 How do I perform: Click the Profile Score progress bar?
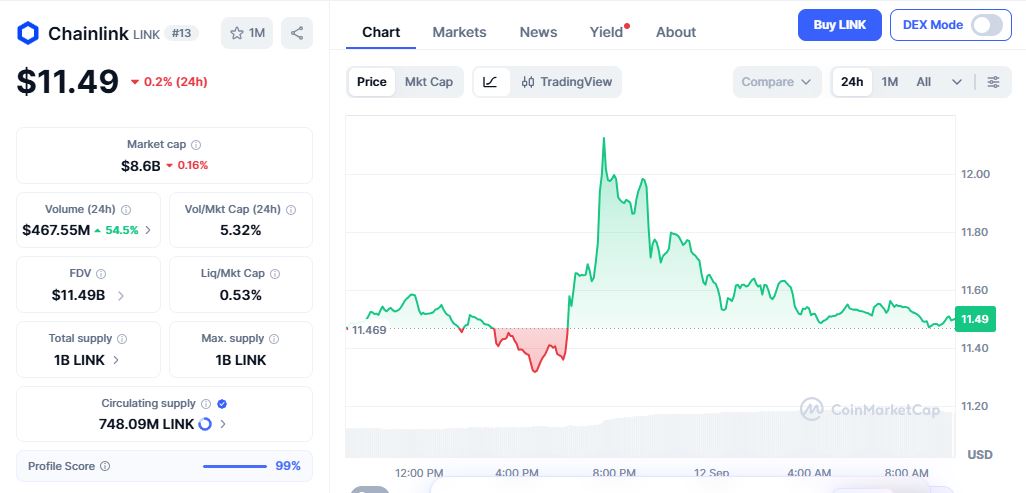point(234,466)
